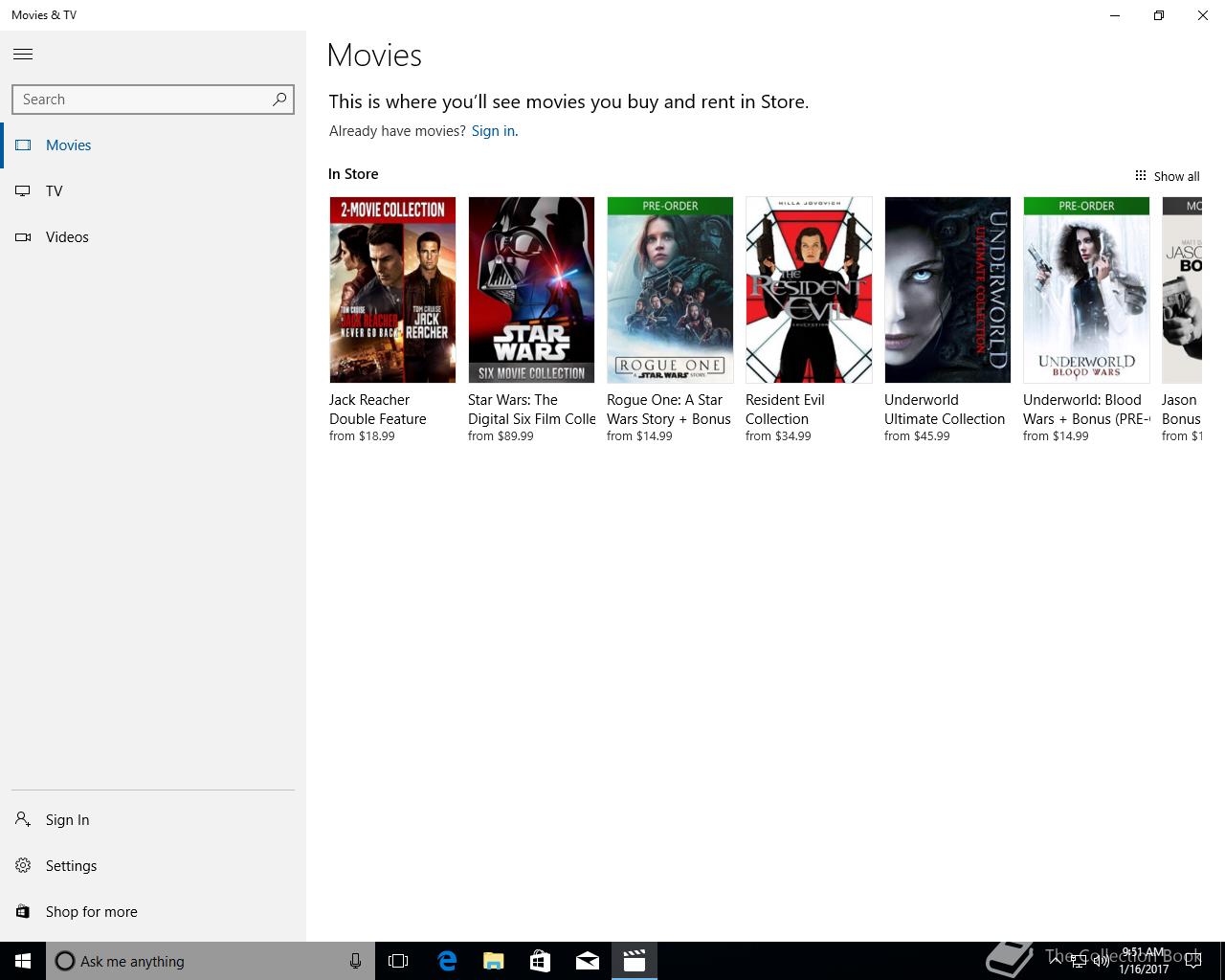Open Resident Evil Collection poster
Viewport: 1225px width, 980px height.
click(x=809, y=290)
